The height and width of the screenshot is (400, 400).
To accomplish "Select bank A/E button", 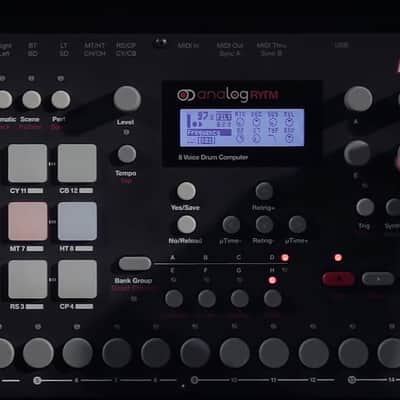I will click(174, 298).
